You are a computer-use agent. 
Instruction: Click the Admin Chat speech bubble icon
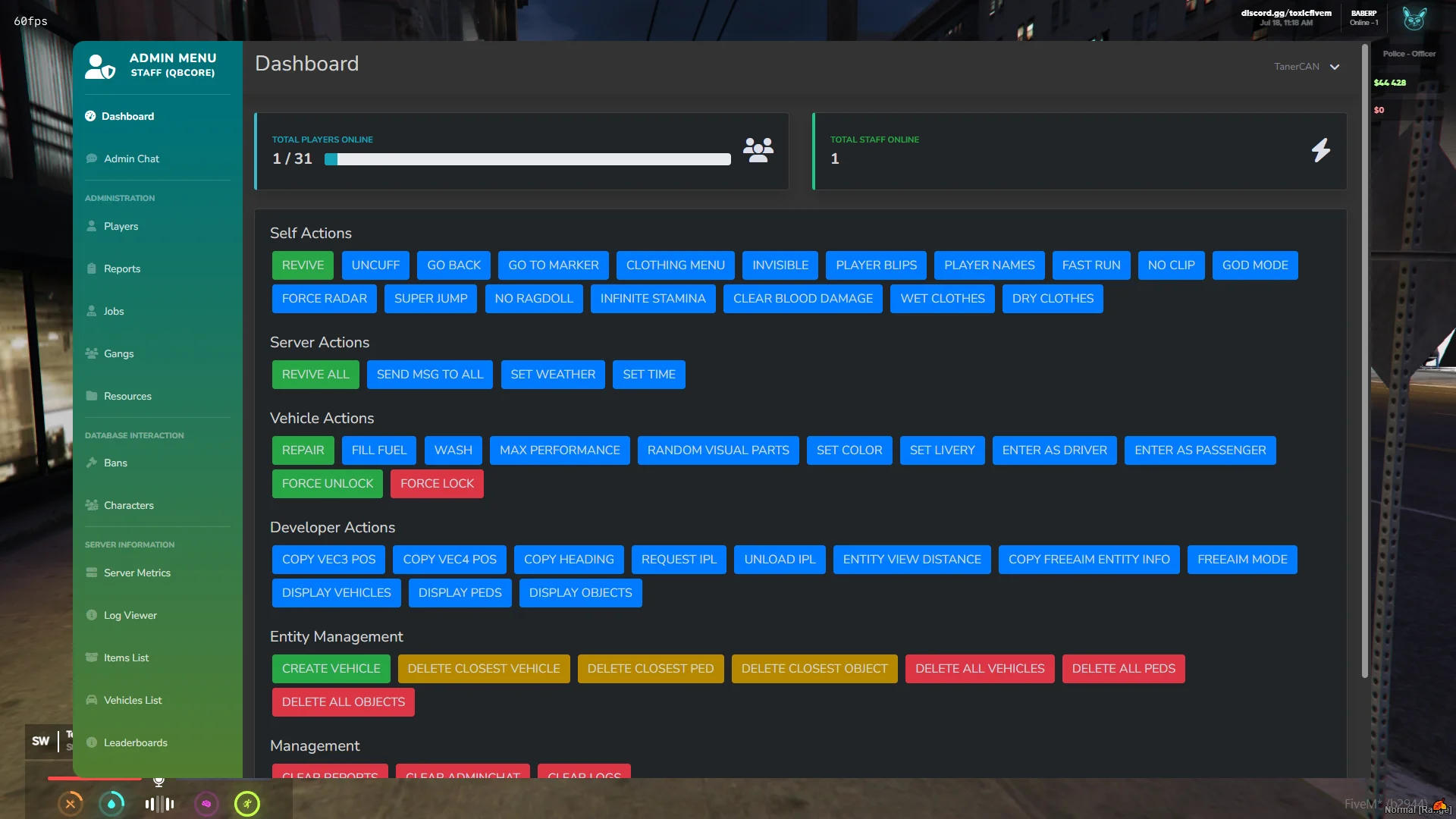tap(92, 158)
